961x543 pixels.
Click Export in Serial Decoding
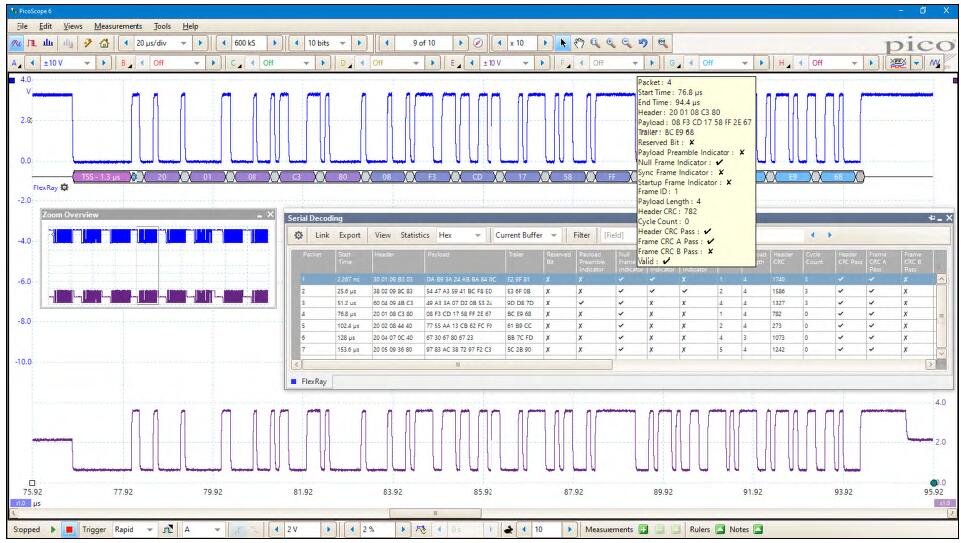pos(349,235)
